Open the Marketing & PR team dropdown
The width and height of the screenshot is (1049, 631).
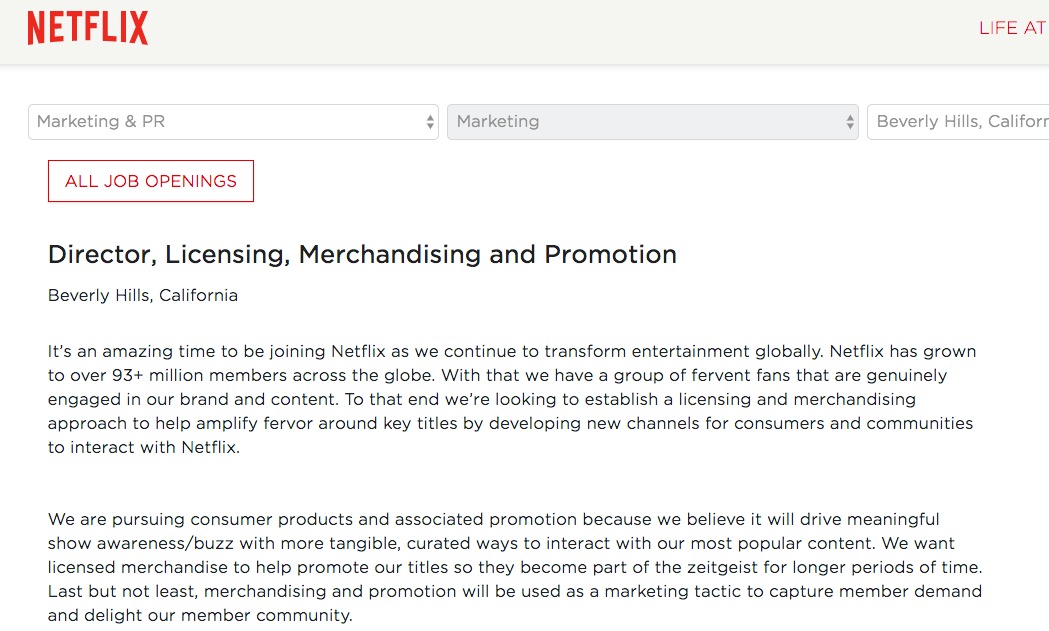220,122
